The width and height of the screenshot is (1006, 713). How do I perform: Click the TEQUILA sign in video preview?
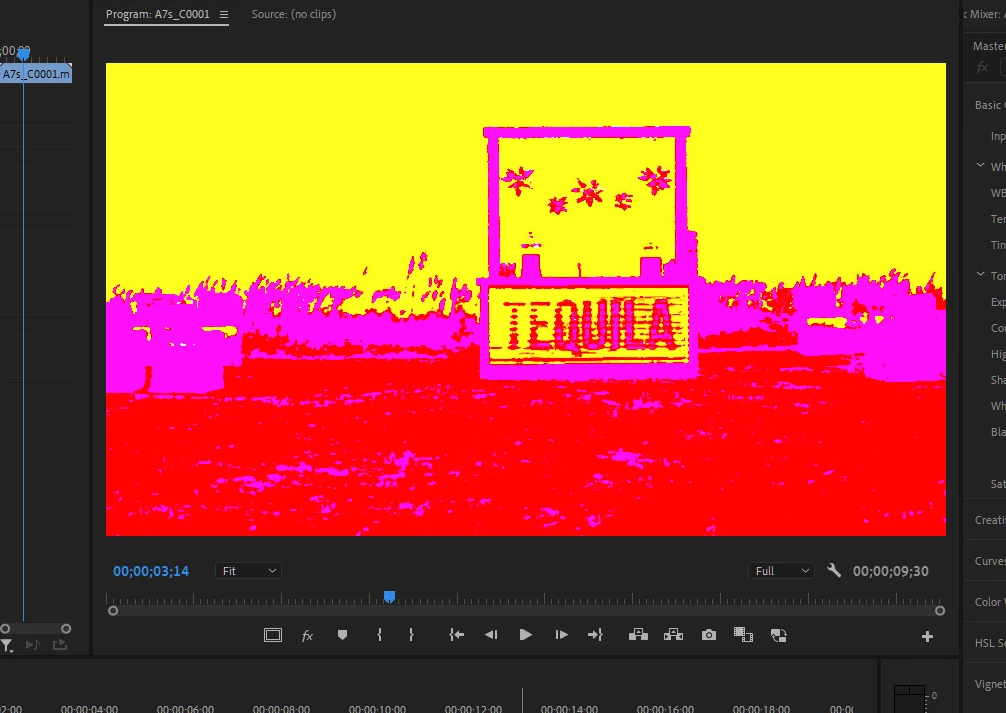coord(588,326)
